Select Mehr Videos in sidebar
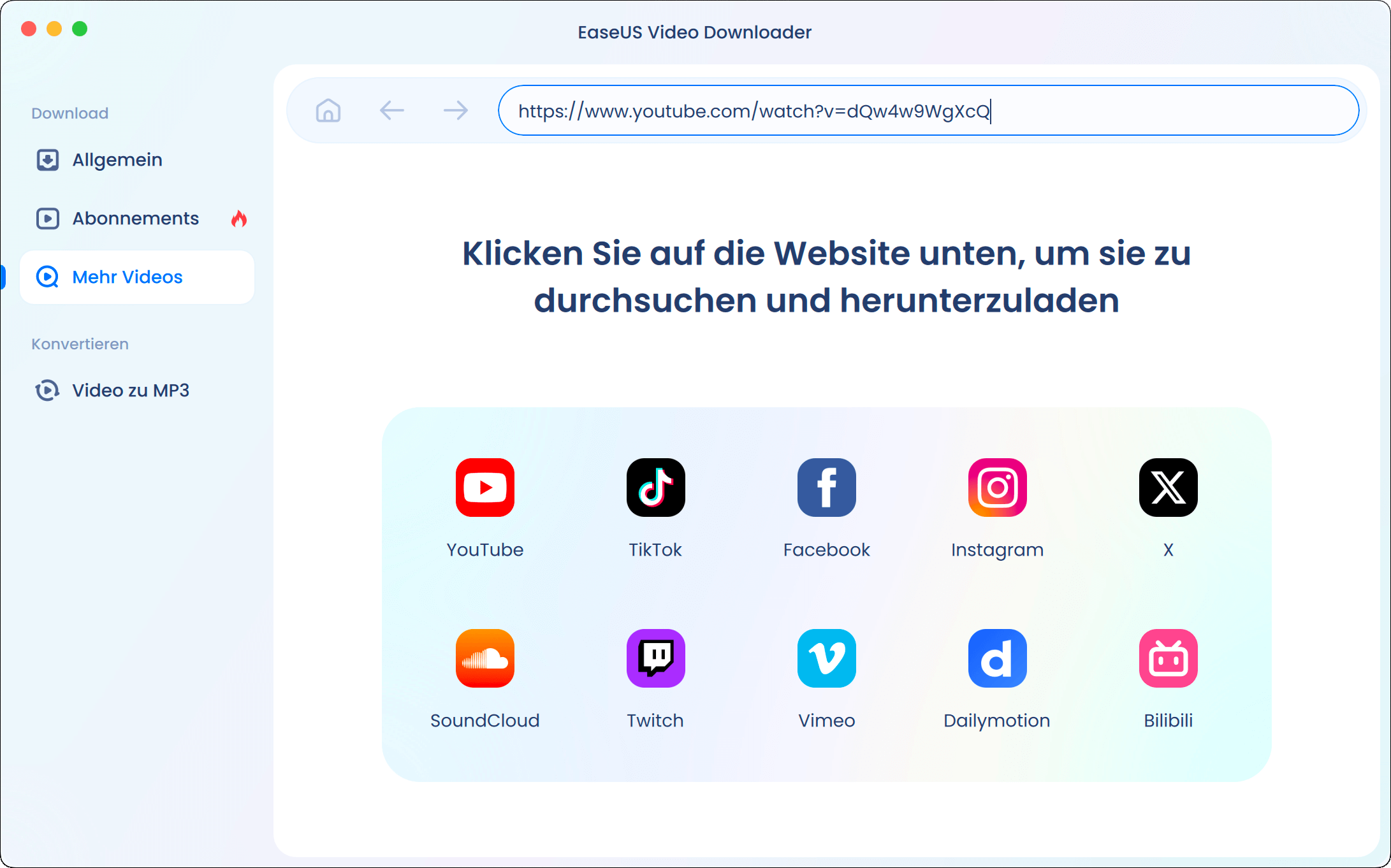1391x868 pixels. click(x=127, y=277)
